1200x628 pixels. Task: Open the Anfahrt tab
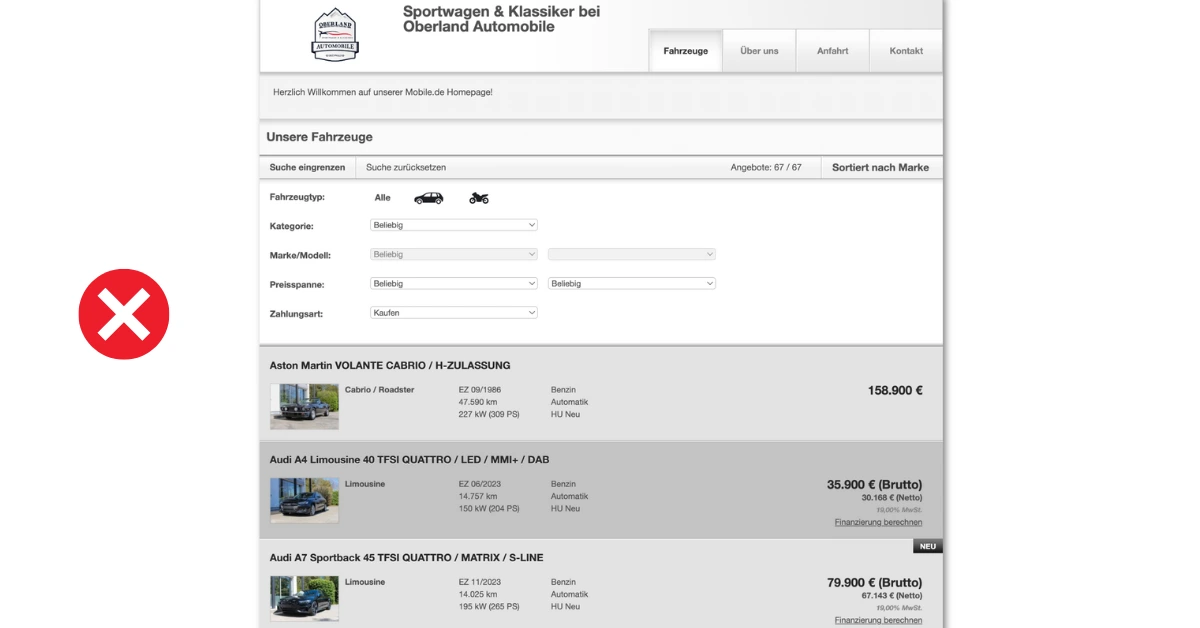coord(832,50)
